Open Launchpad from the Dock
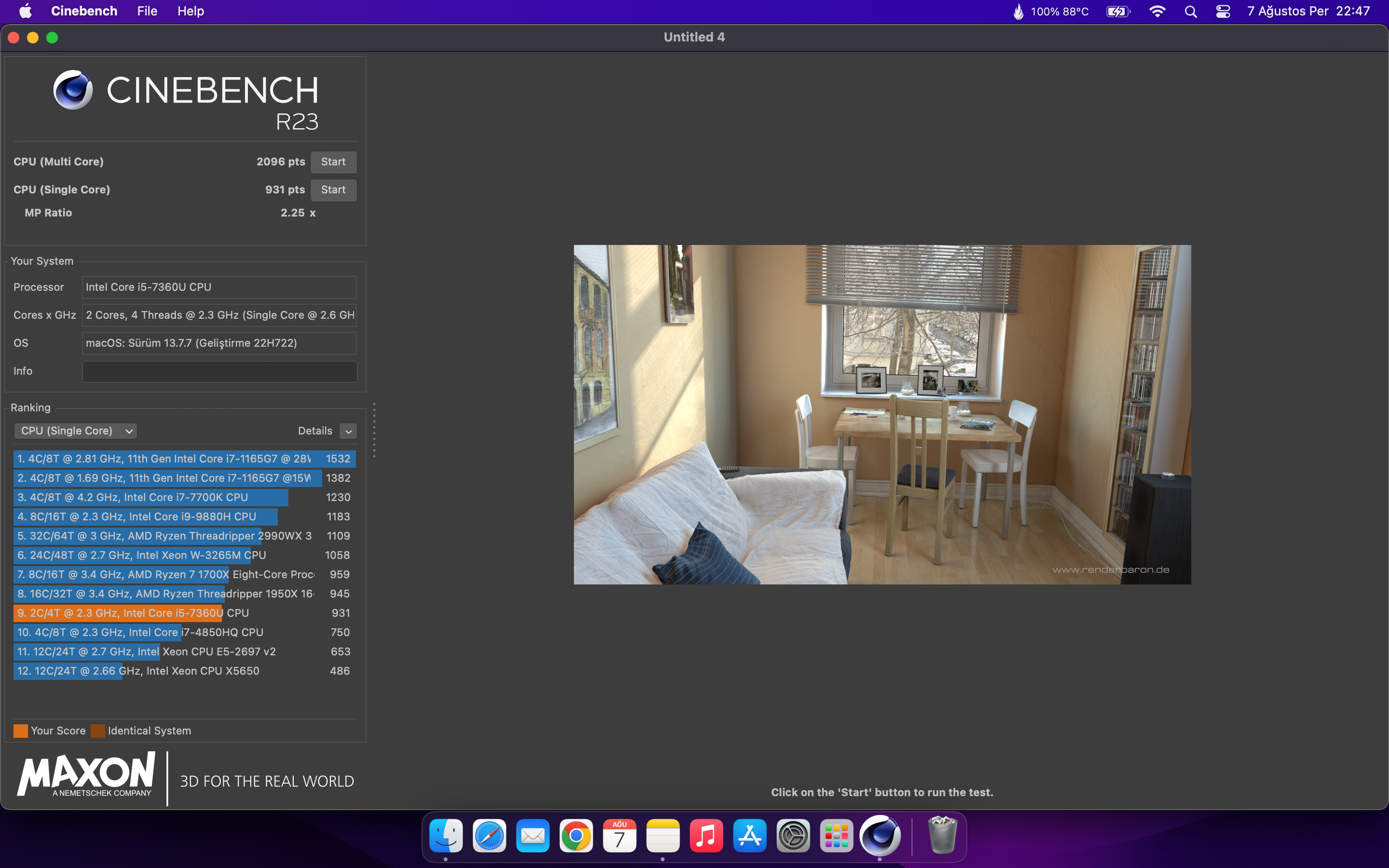This screenshot has height=868, width=1389. click(836, 836)
